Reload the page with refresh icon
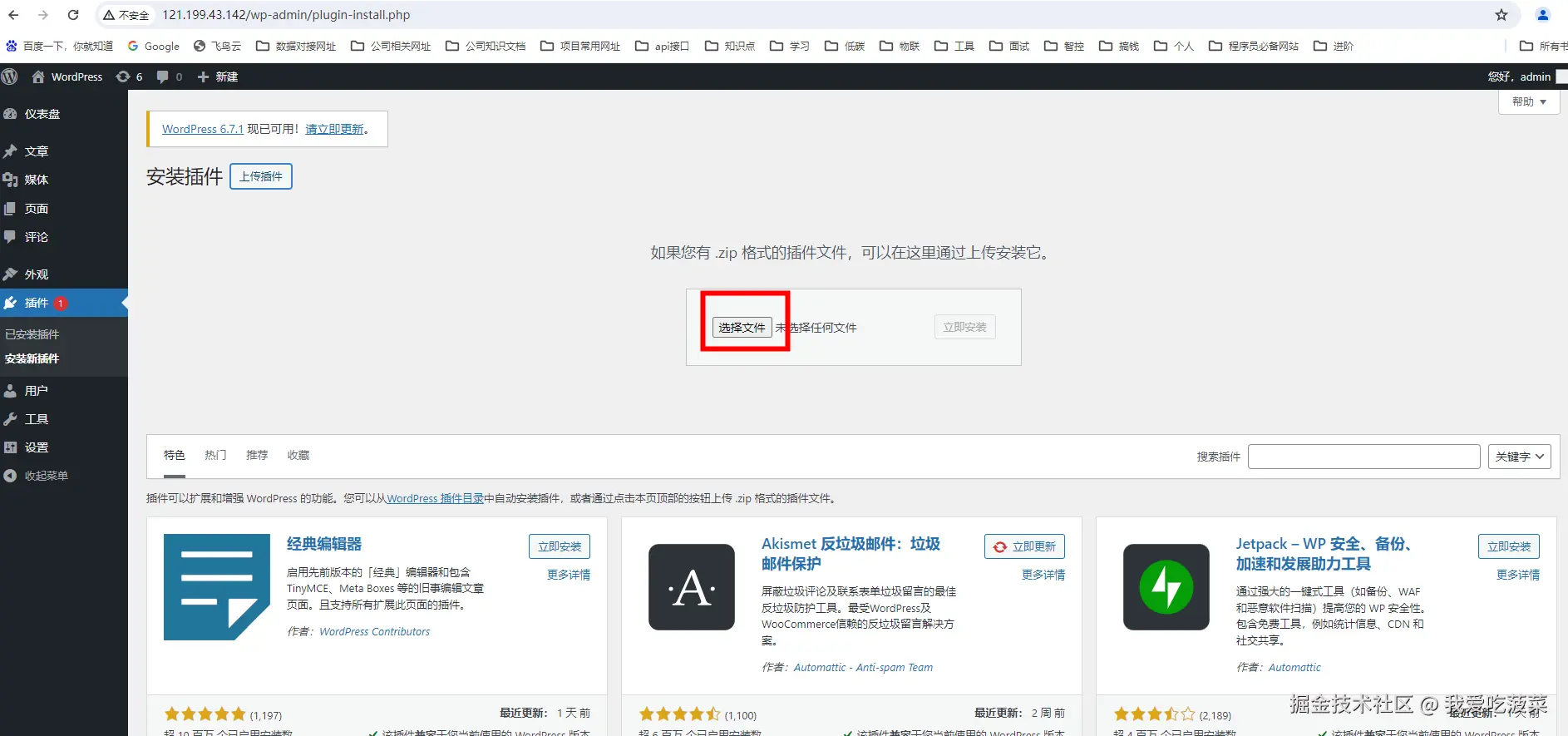 [73, 15]
